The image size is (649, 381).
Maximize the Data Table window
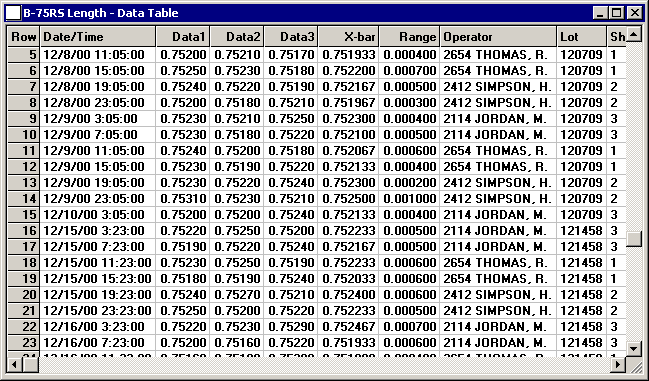click(616, 13)
